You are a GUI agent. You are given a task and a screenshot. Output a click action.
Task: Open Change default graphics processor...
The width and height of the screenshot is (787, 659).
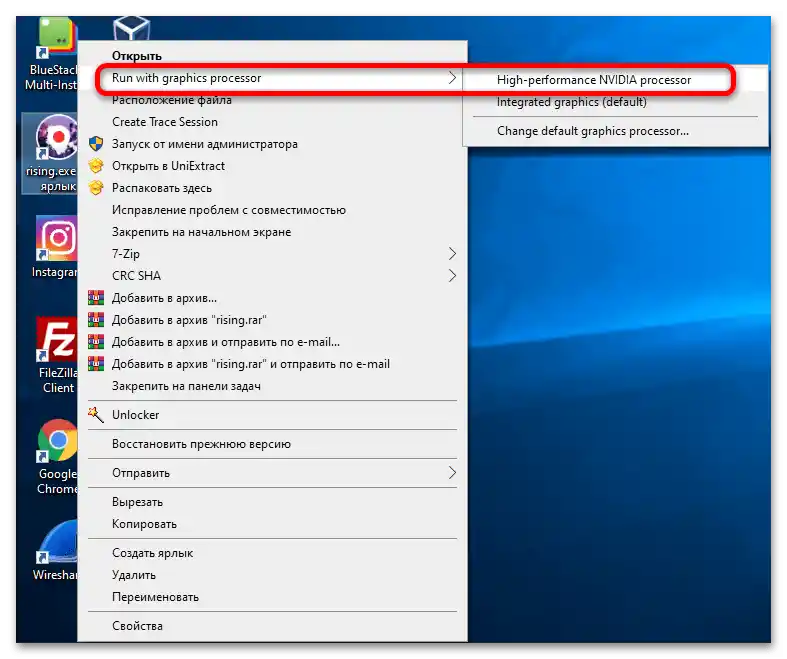tap(615, 131)
